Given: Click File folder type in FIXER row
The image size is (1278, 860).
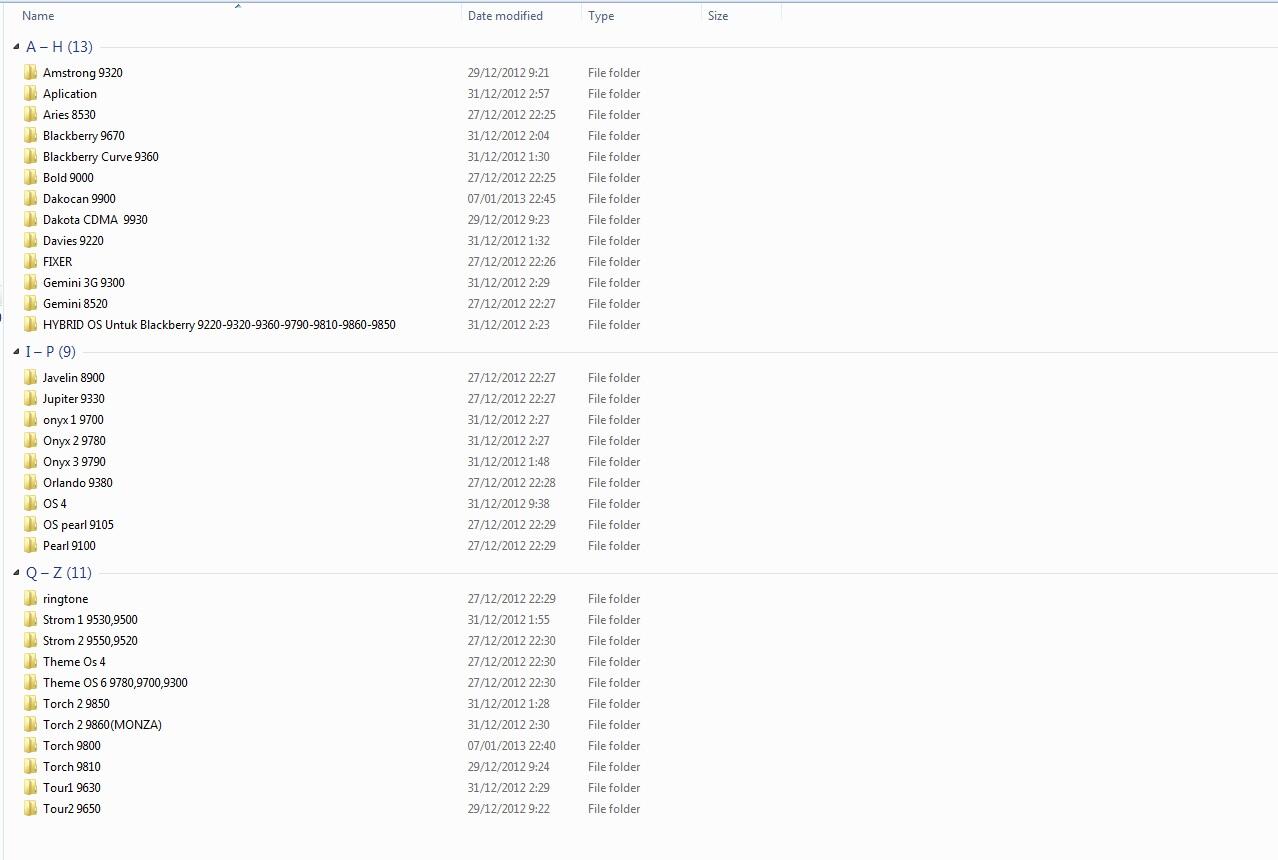Looking at the screenshot, I should pyautogui.click(x=614, y=262).
